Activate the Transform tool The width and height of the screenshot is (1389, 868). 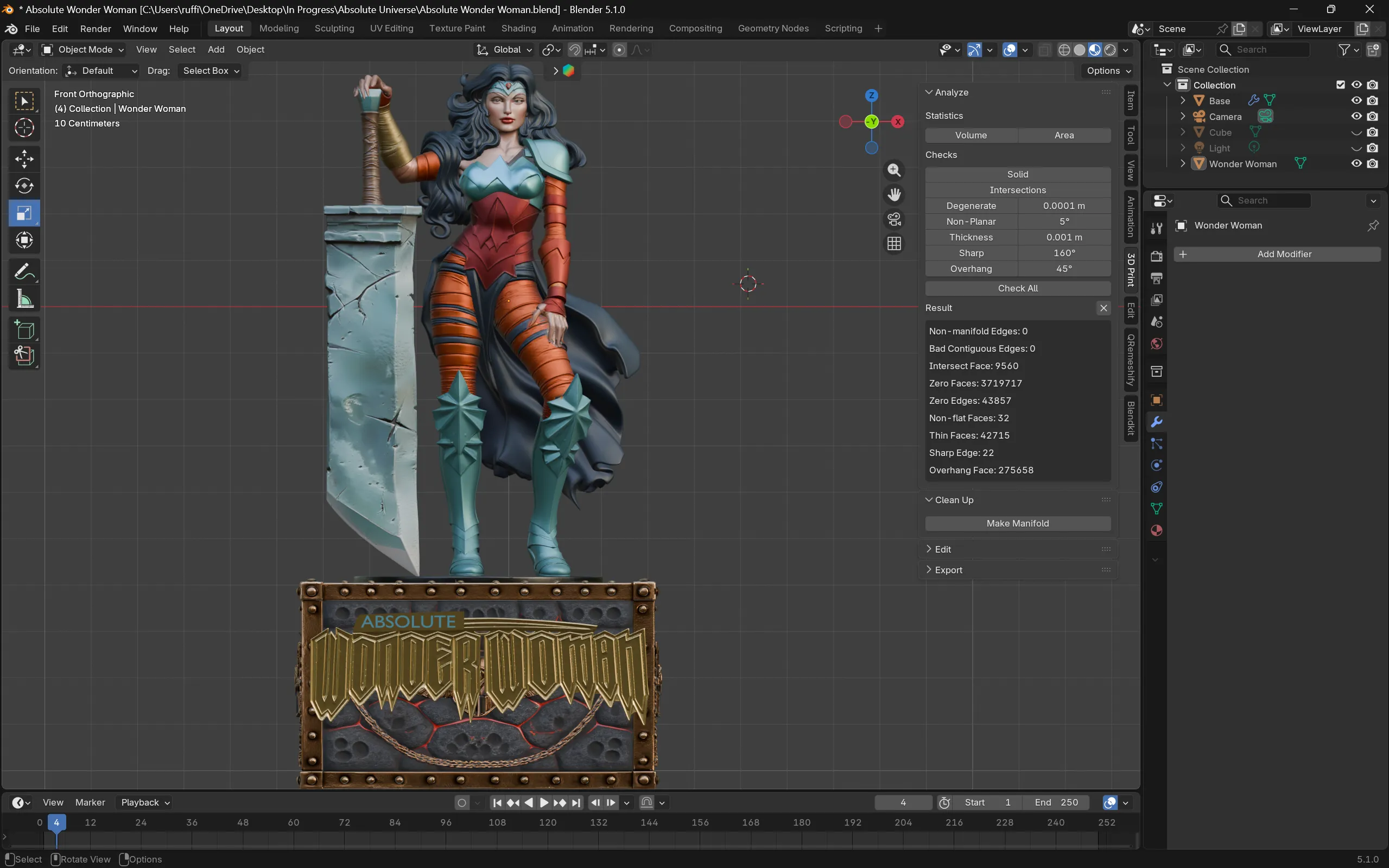[24, 240]
